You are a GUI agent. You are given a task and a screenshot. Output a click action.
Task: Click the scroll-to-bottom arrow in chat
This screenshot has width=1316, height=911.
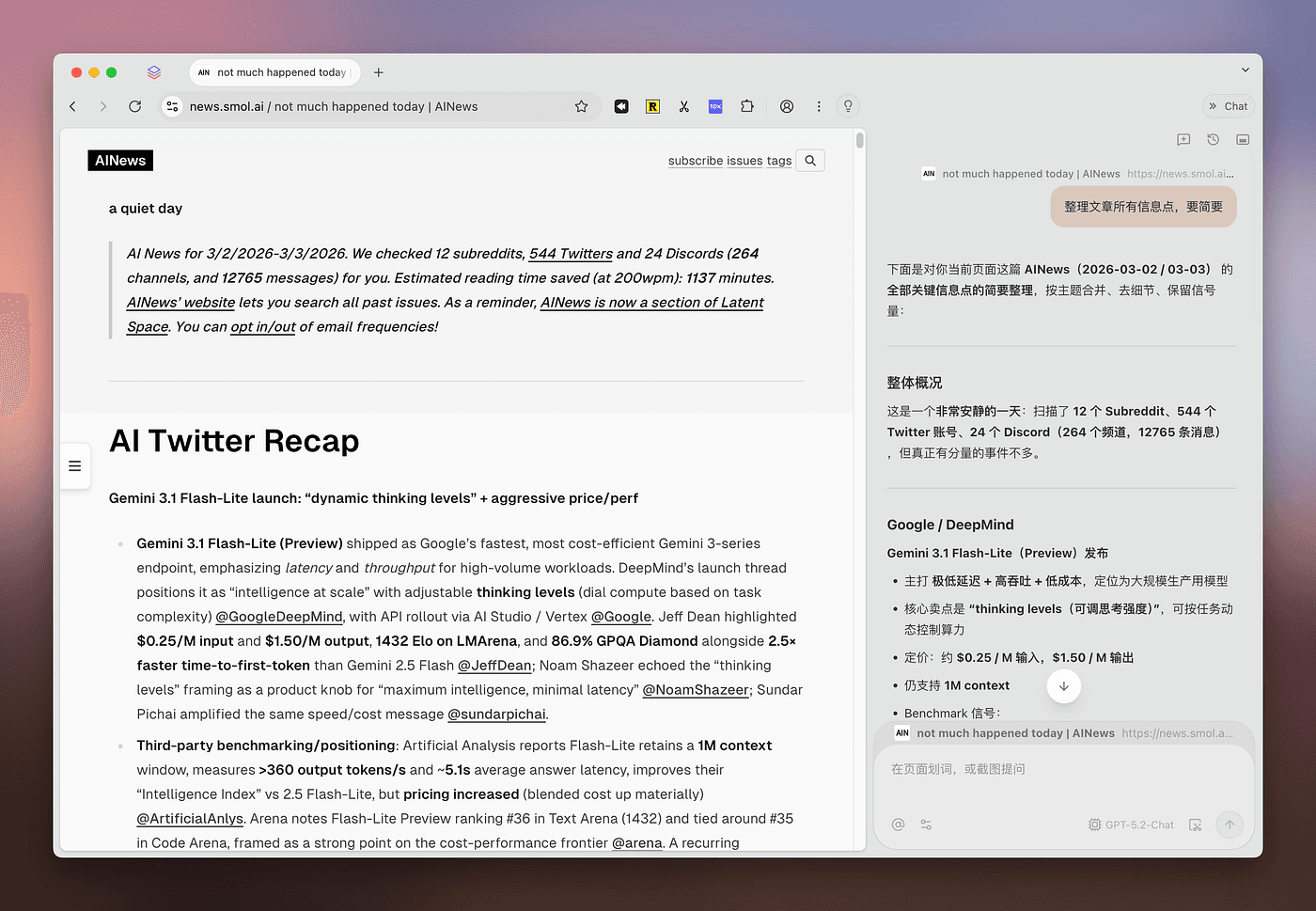pos(1063,686)
